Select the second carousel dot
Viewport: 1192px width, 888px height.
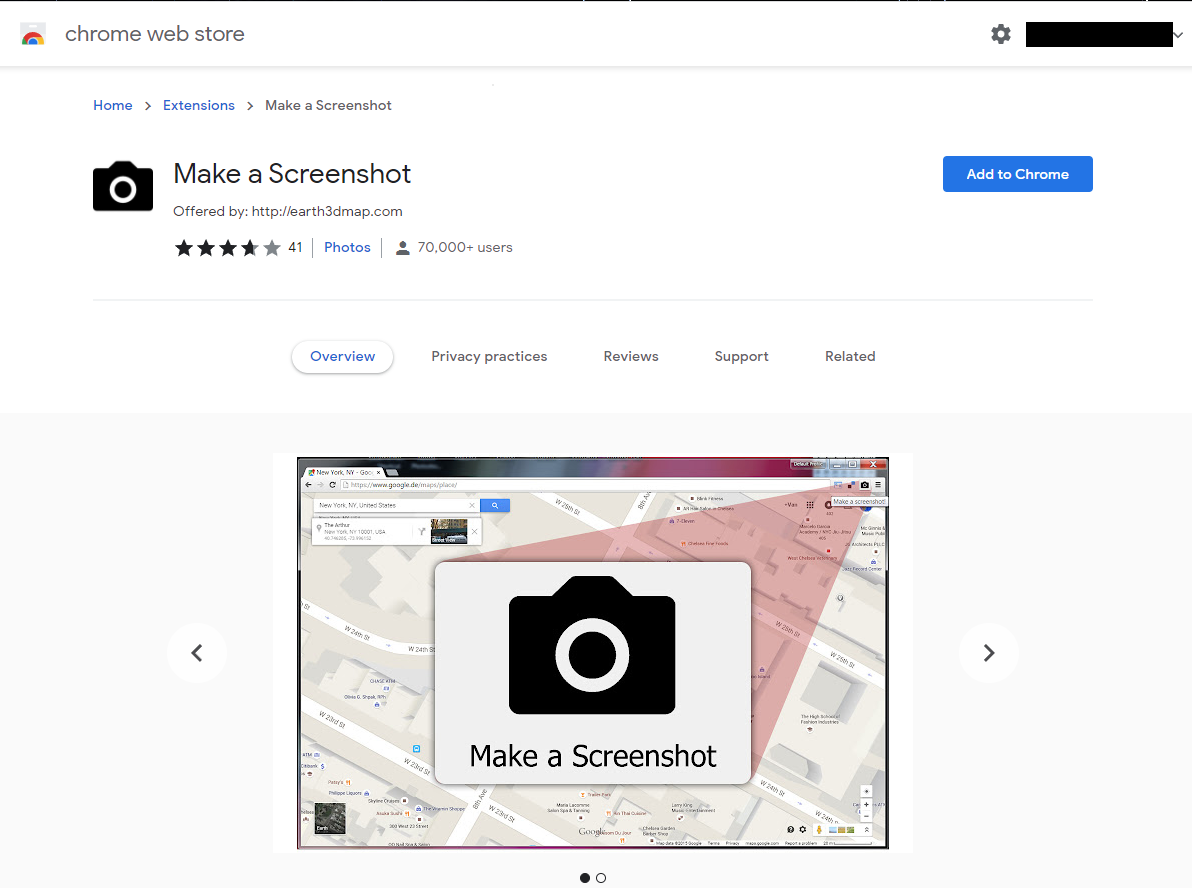coord(601,878)
